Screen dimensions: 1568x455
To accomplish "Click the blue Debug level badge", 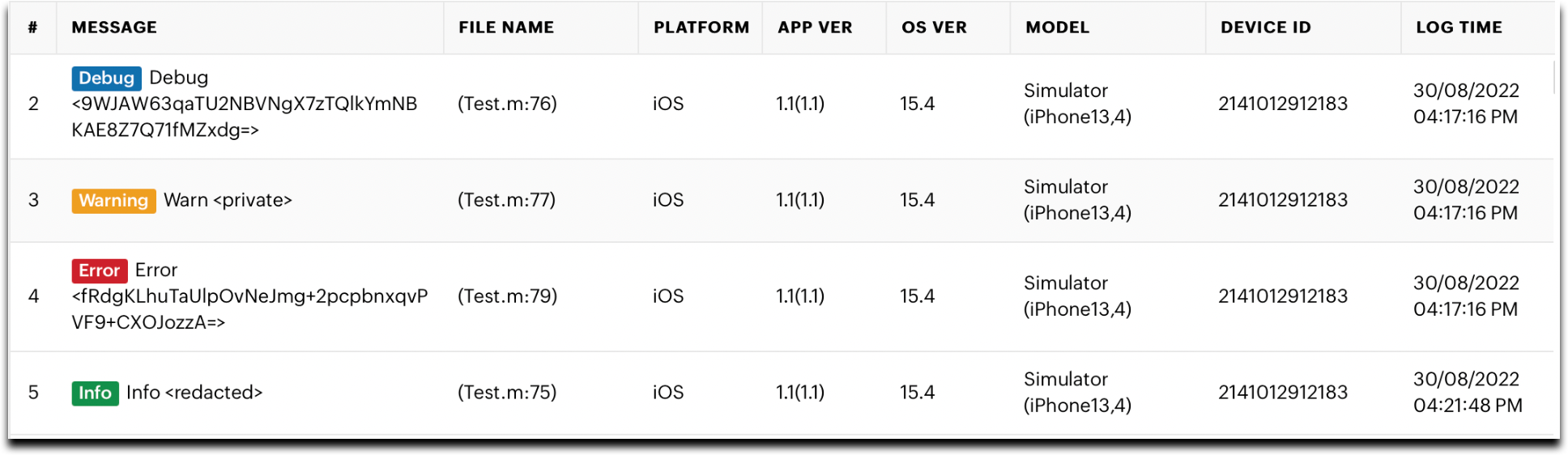I will click(106, 79).
